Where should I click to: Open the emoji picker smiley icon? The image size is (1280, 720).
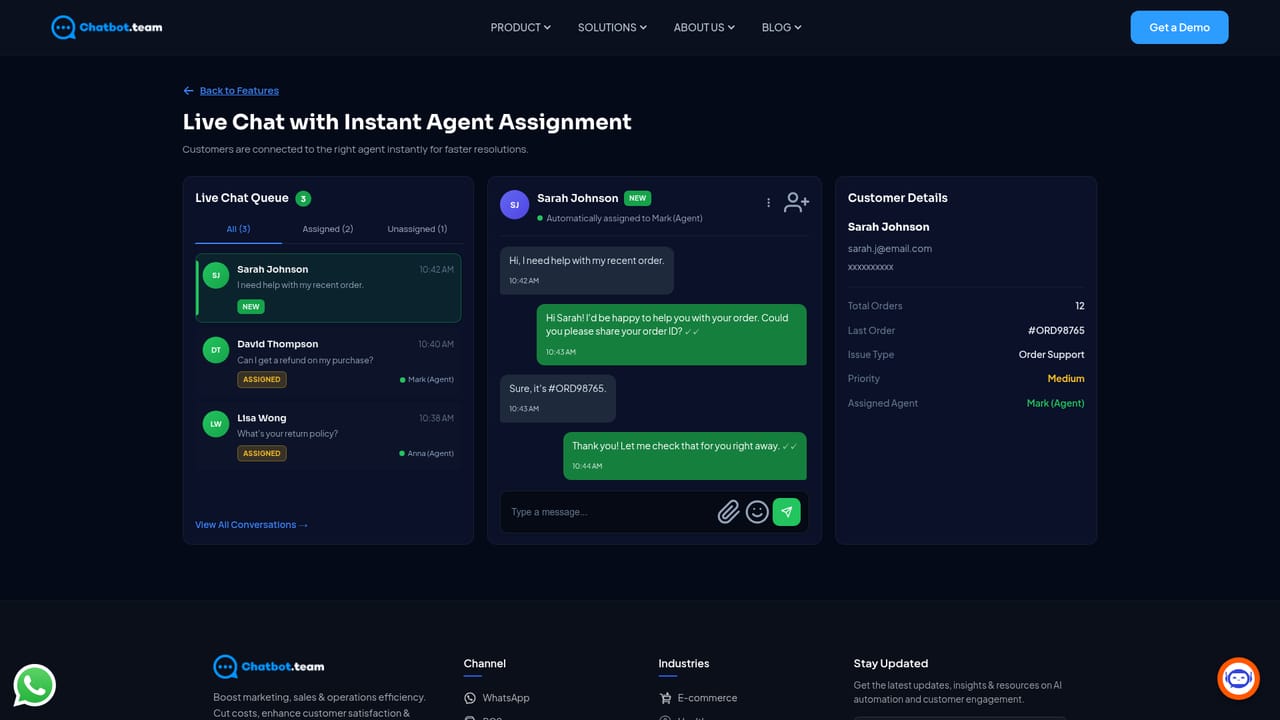(757, 512)
